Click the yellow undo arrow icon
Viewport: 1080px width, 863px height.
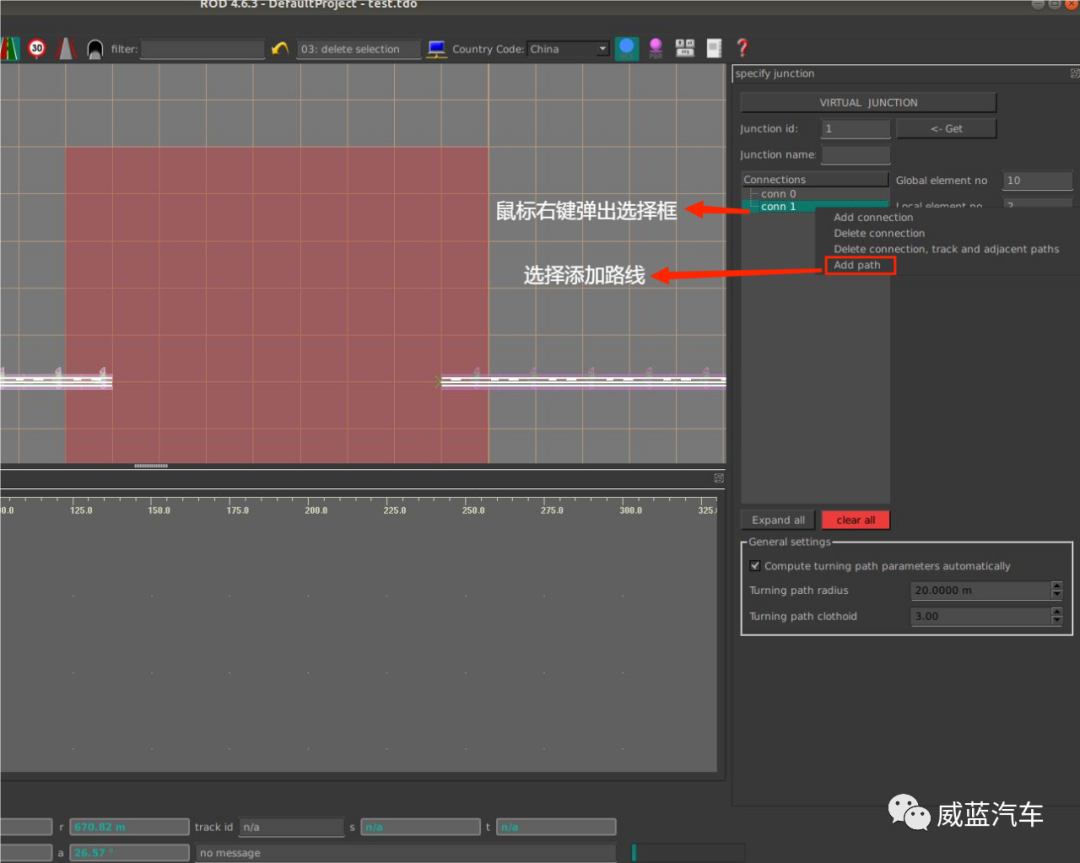280,49
